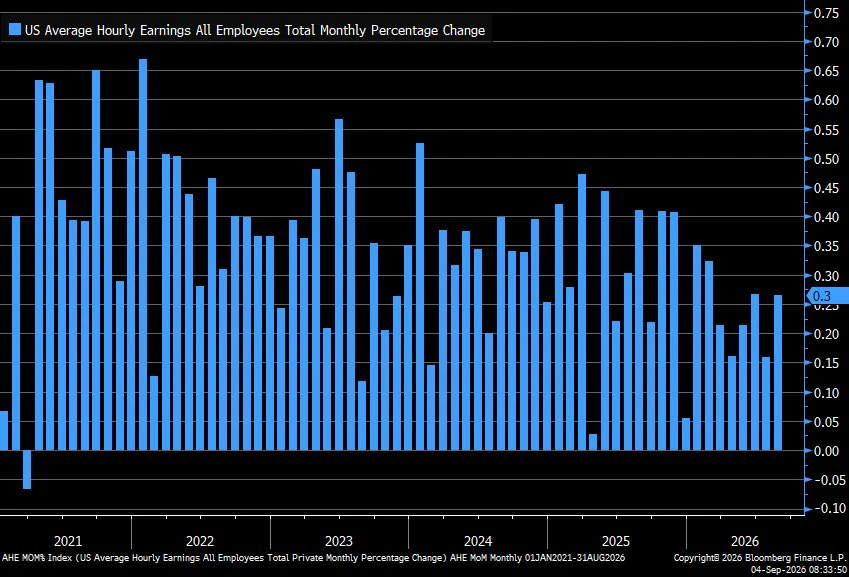Click the 2021 year label

click(68, 541)
